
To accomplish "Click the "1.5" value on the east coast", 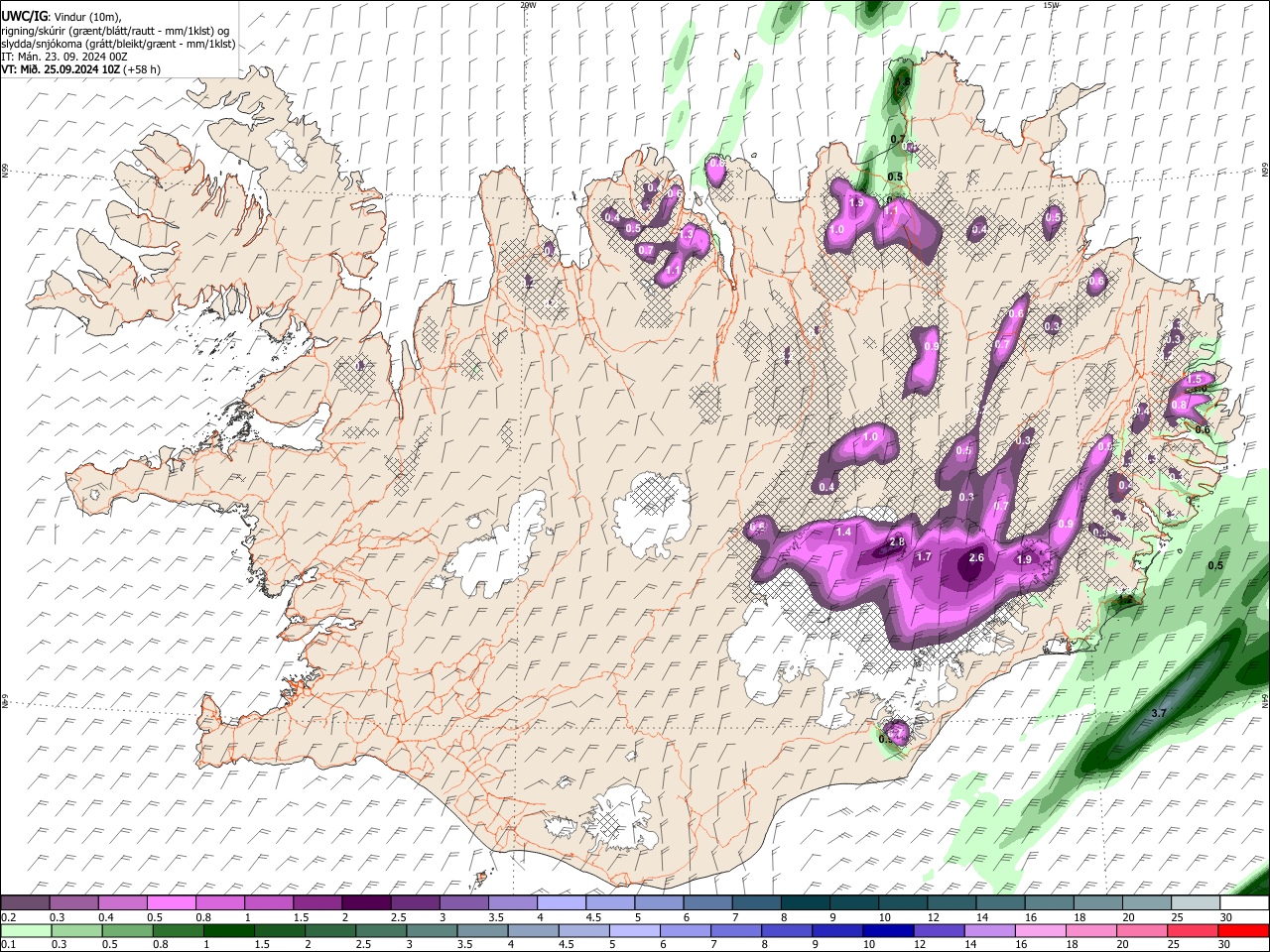I will [x=1195, y=380].
